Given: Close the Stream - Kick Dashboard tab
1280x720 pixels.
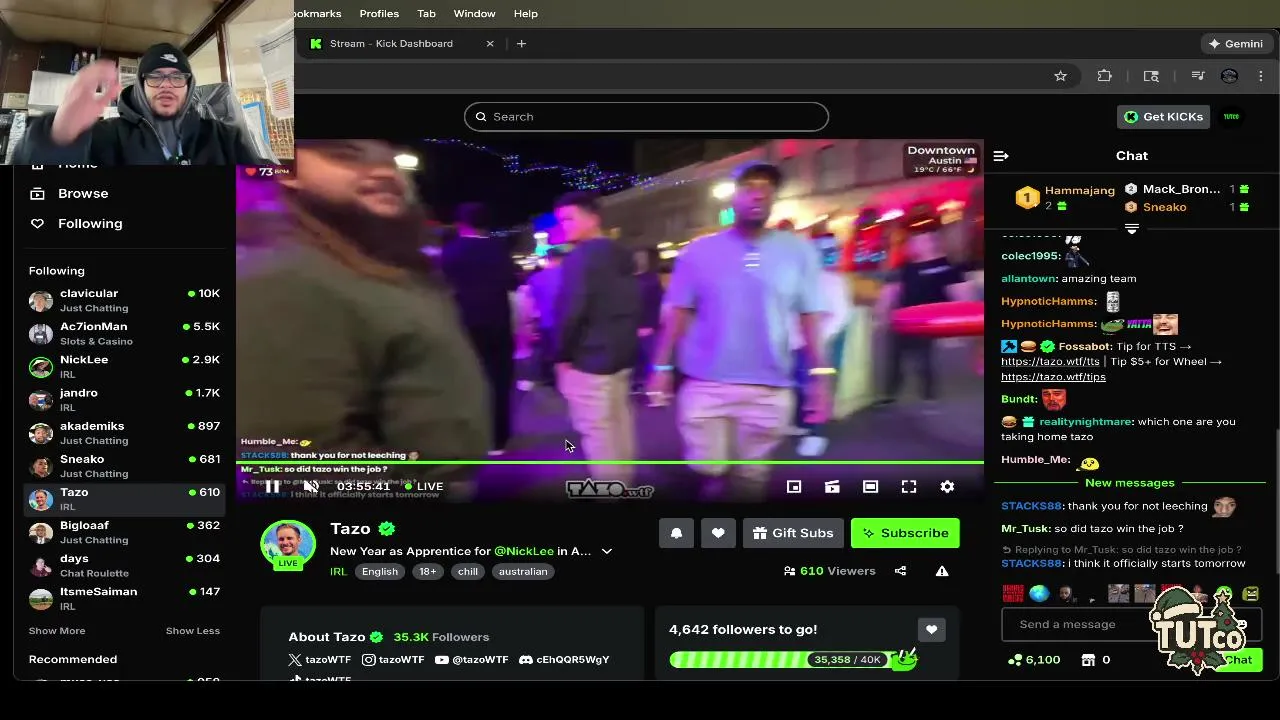Looking at the screenshot, I should tap(490, 43).
